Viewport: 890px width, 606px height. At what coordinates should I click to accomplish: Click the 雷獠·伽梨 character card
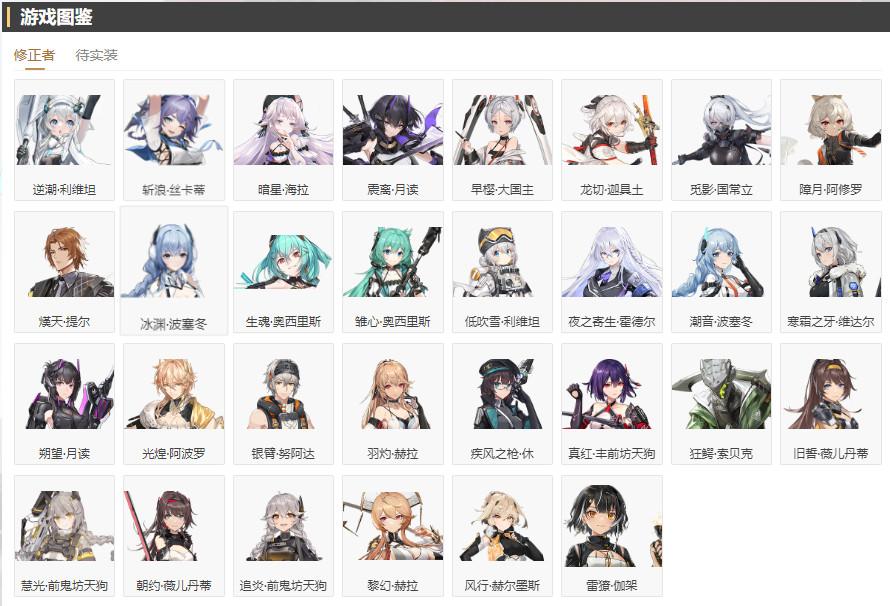pyautogui.click(x=612, y=536)
